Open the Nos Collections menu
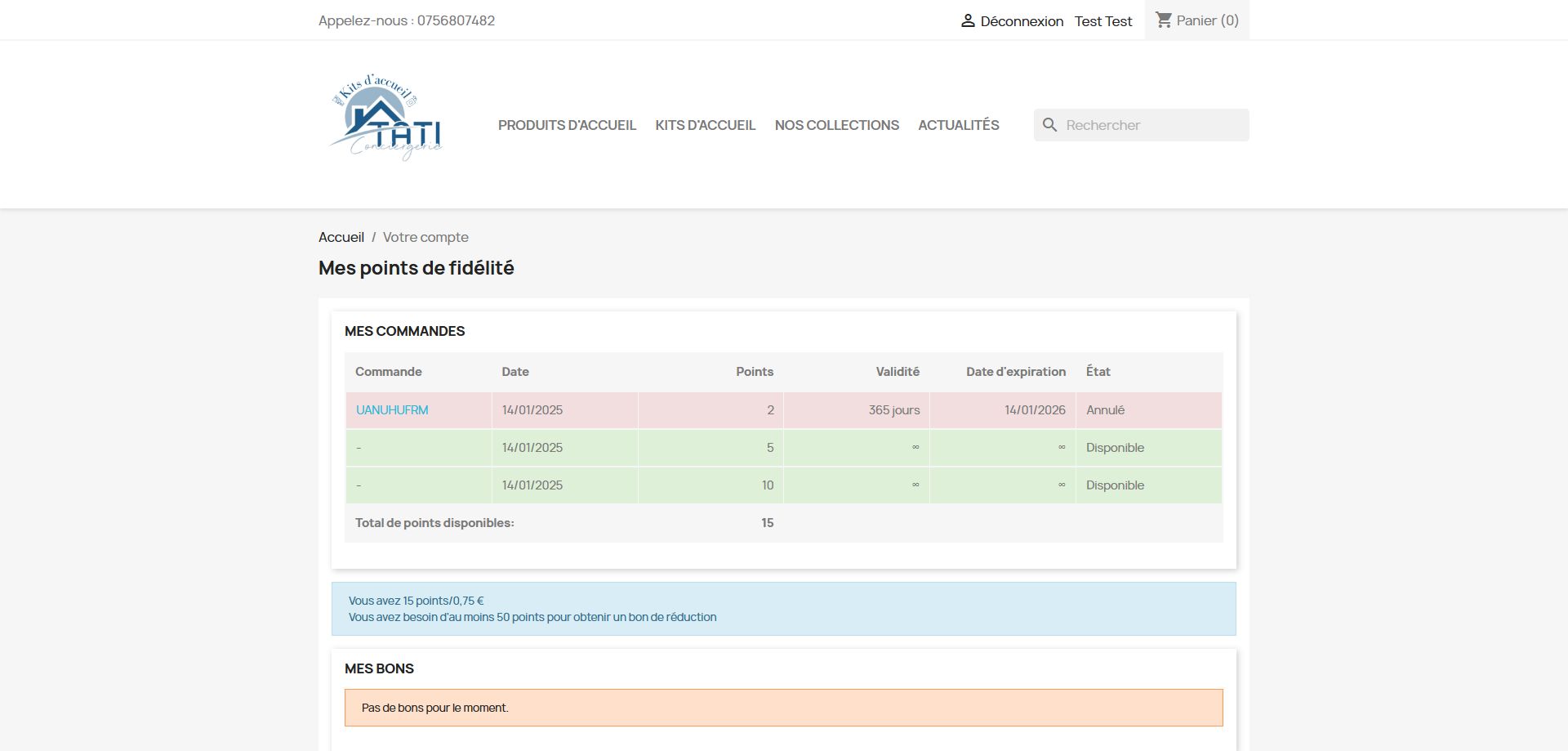The image size is (1568, 751). tap(836, 125)
